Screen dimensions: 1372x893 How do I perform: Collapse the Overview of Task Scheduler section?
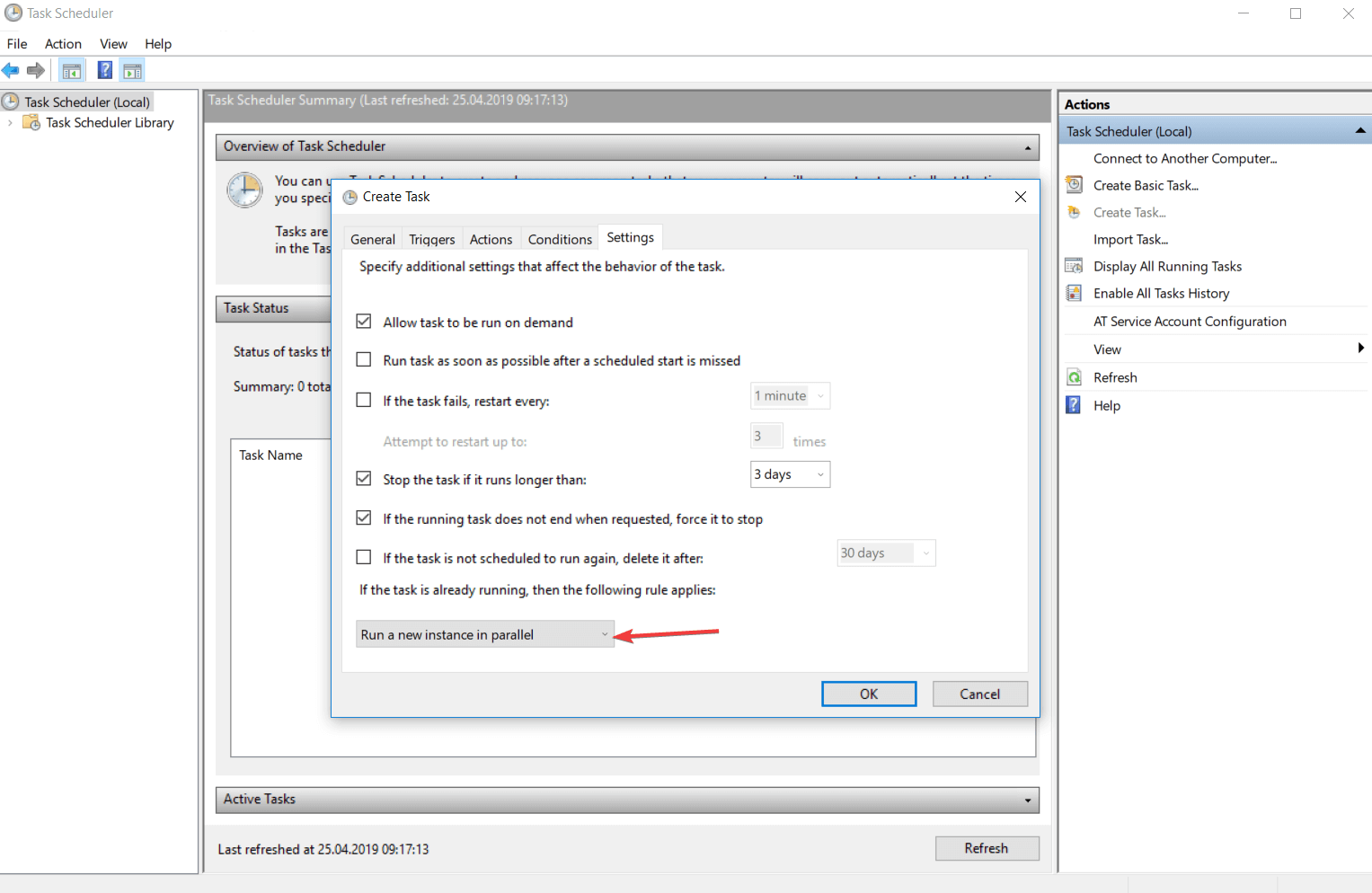(x=1028, y=147)
